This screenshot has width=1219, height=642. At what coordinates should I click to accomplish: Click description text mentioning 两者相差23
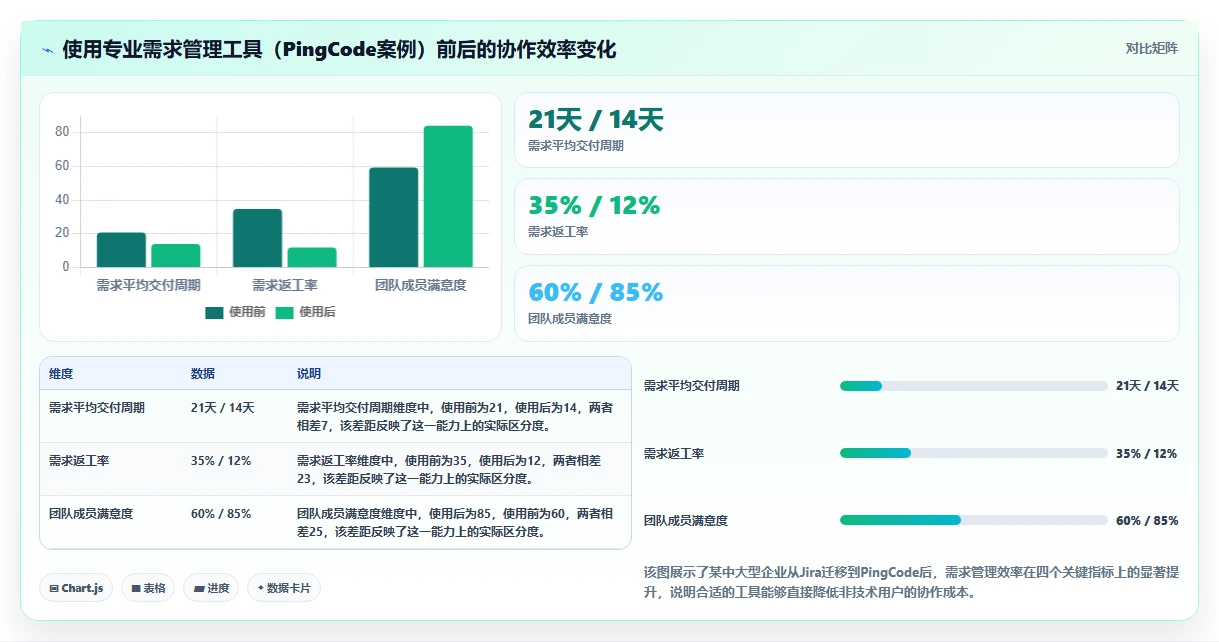coord(449,469)
